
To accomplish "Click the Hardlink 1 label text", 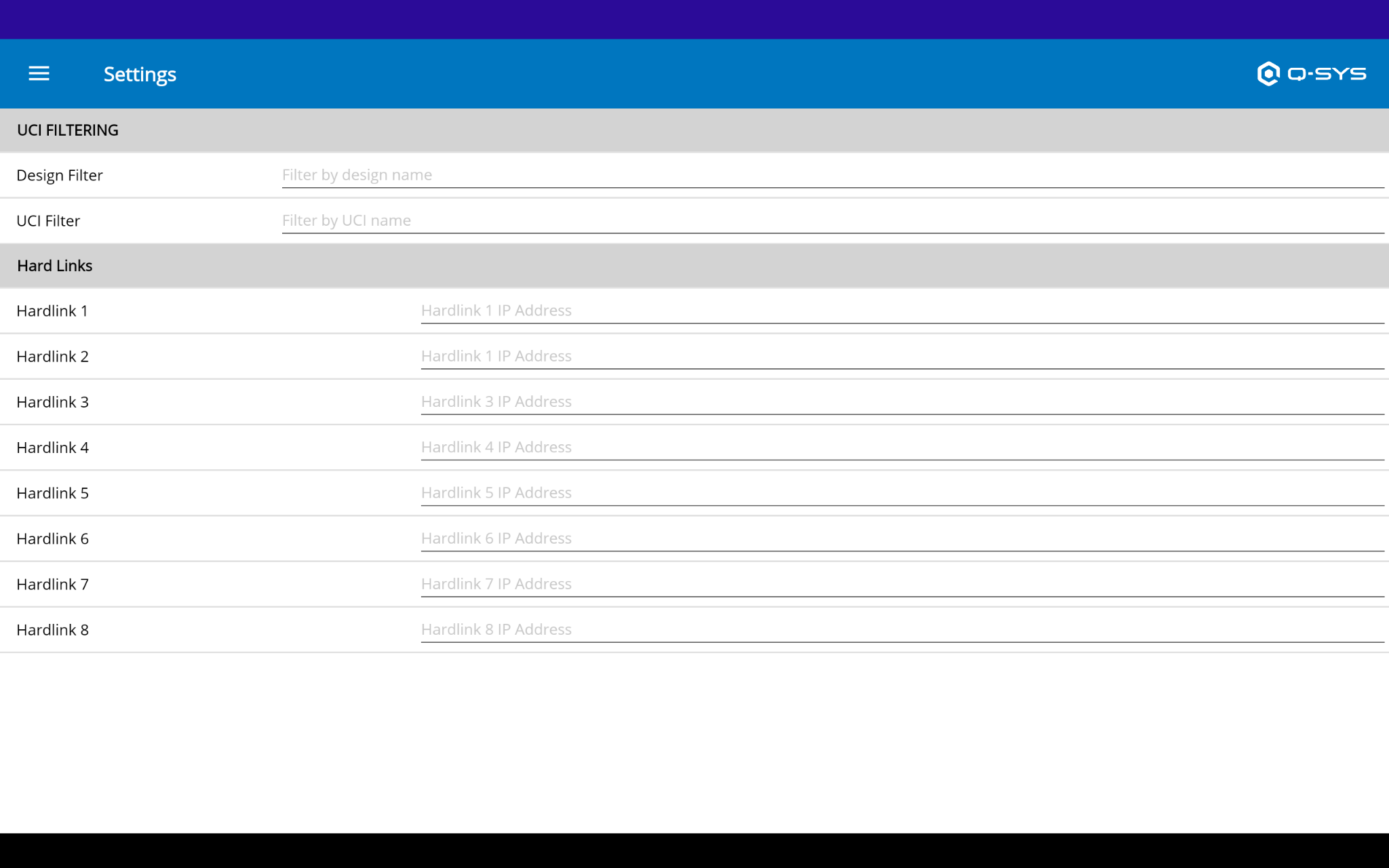I will [52, 311].
